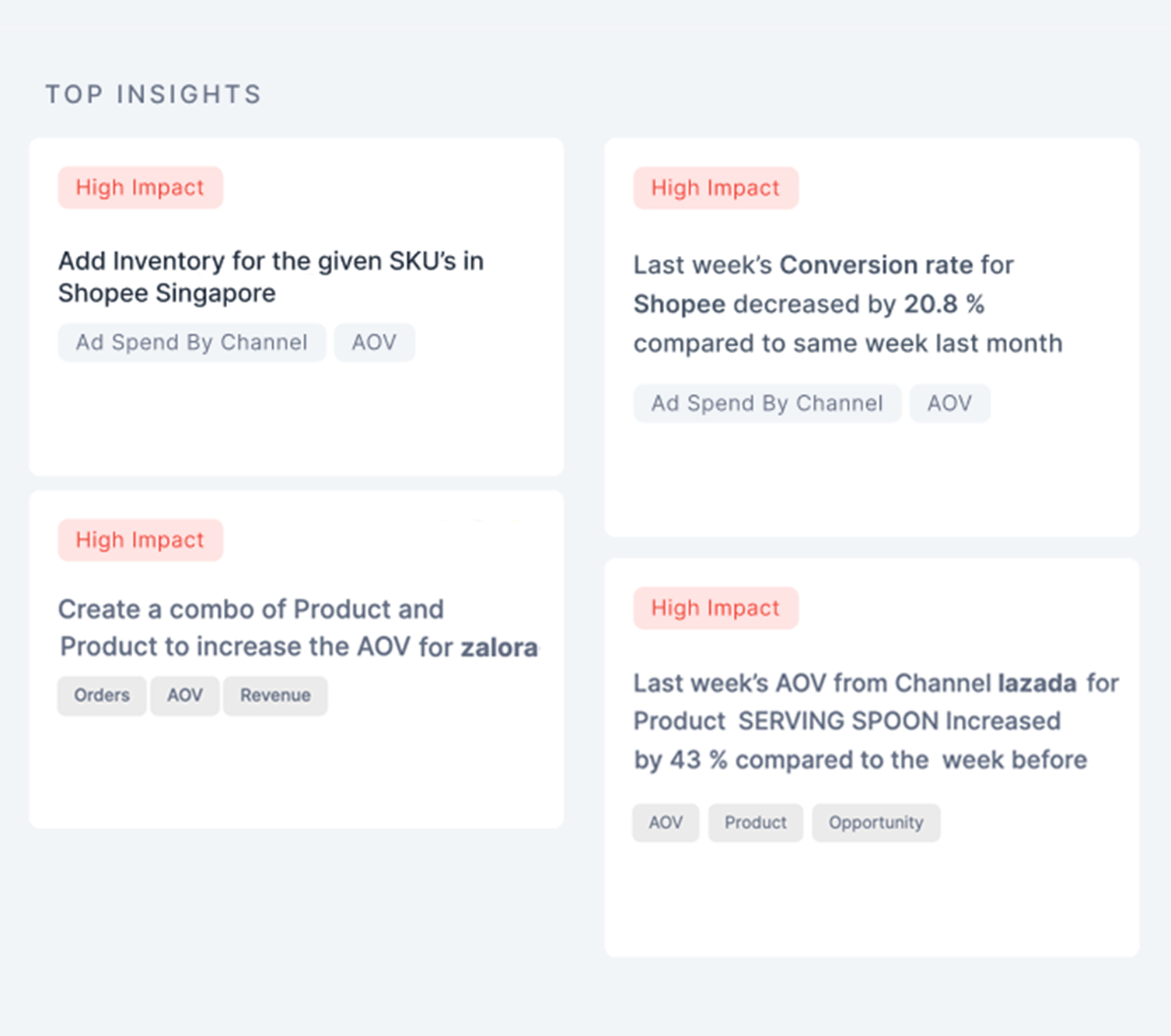Viewport: 1171px width, 1036px height.
Task: Open the Create a combo zalora insight
Action: [x=299, y=628]
